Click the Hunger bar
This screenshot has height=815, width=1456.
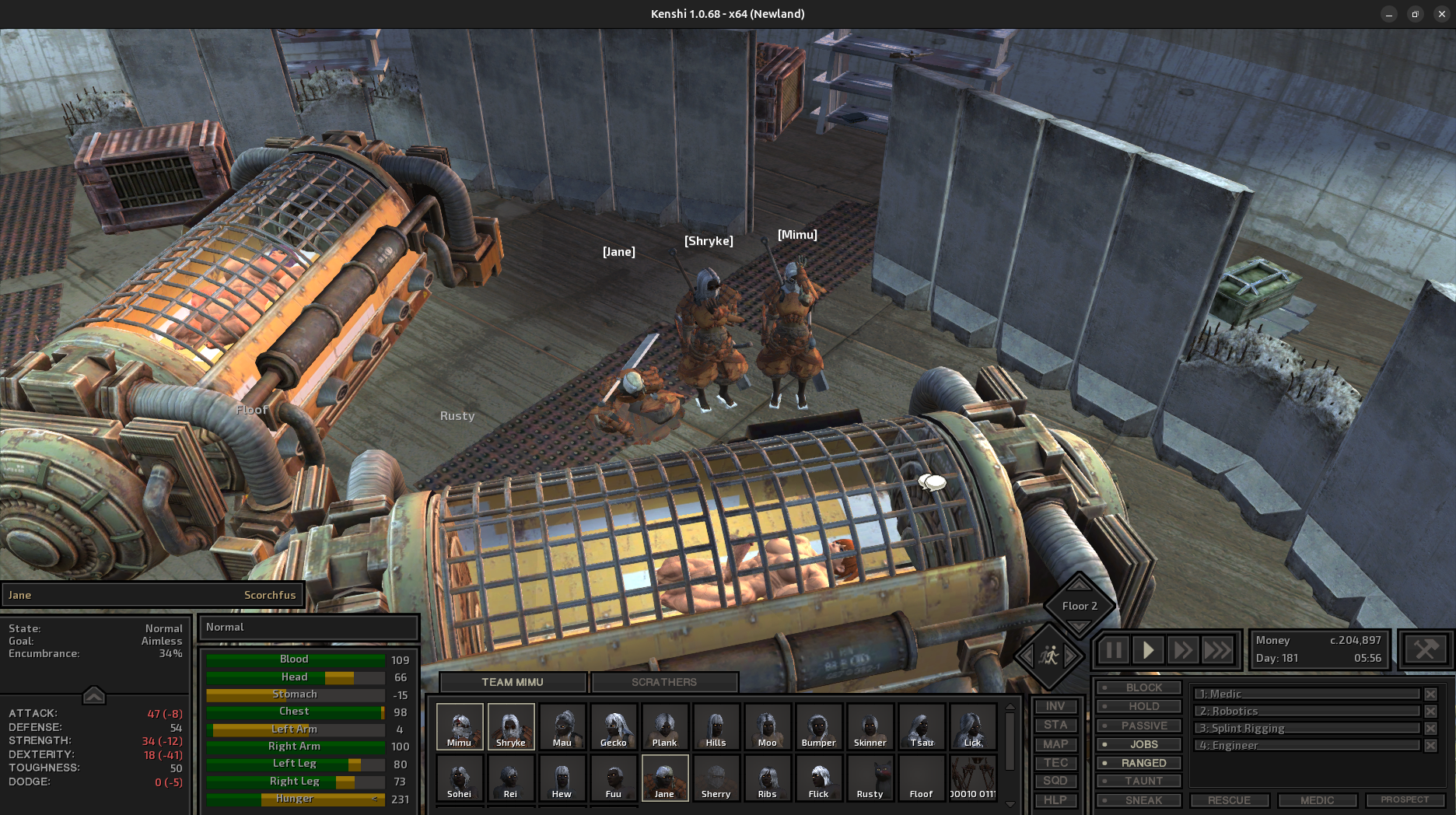tap(296, 799)
